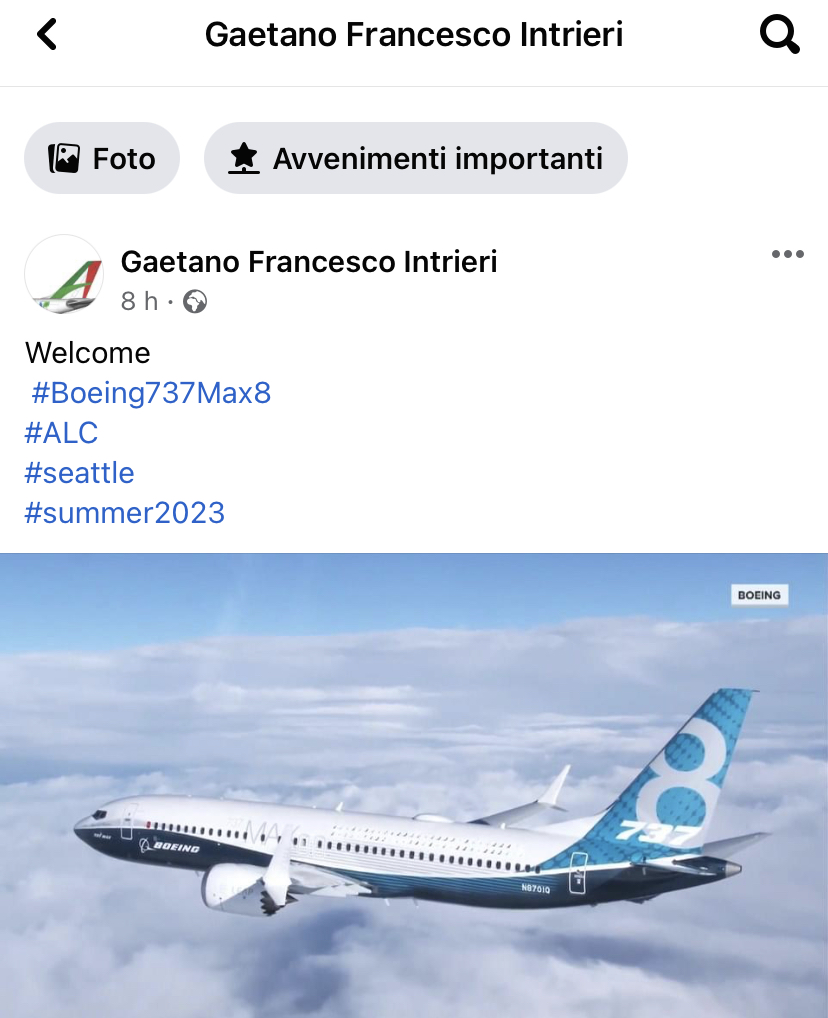The width and height of the screenshot is (828, 1018).
Task: Open the #summer2023 hashtag
Action: click(125, 513)
